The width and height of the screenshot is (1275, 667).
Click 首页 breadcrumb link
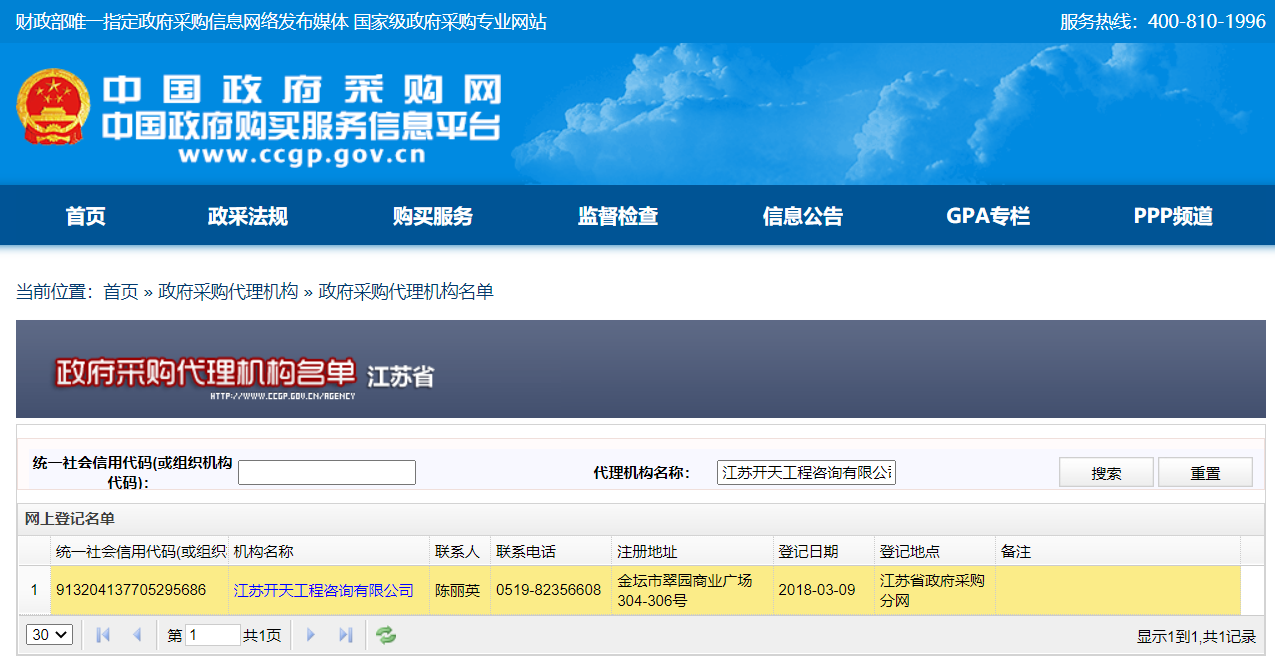121,291
